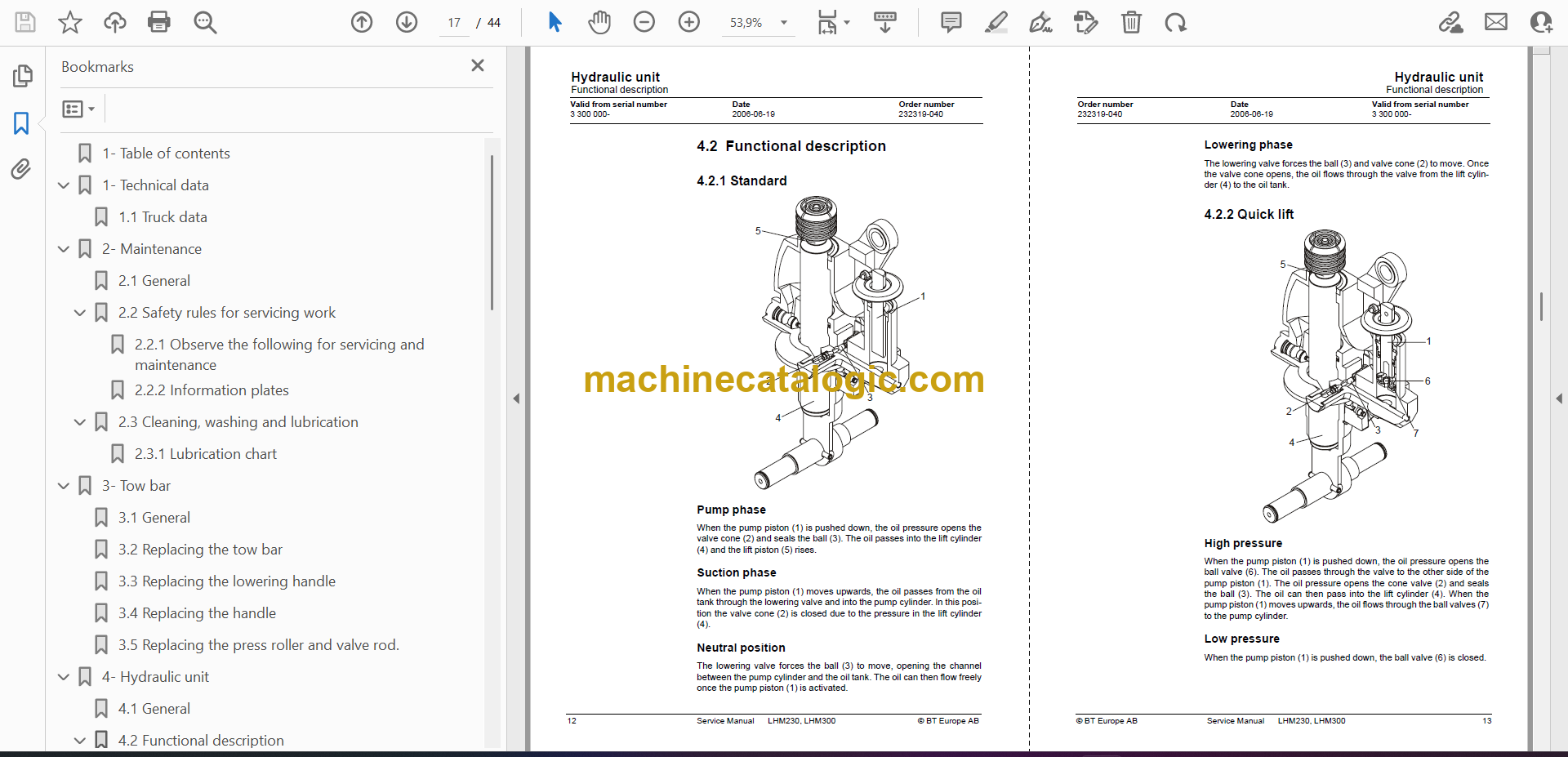Open bookmark 2.2.2 Information plates
Viewport: 1568px width, 757px height.
pyautogui.click(x=212, y=390)
